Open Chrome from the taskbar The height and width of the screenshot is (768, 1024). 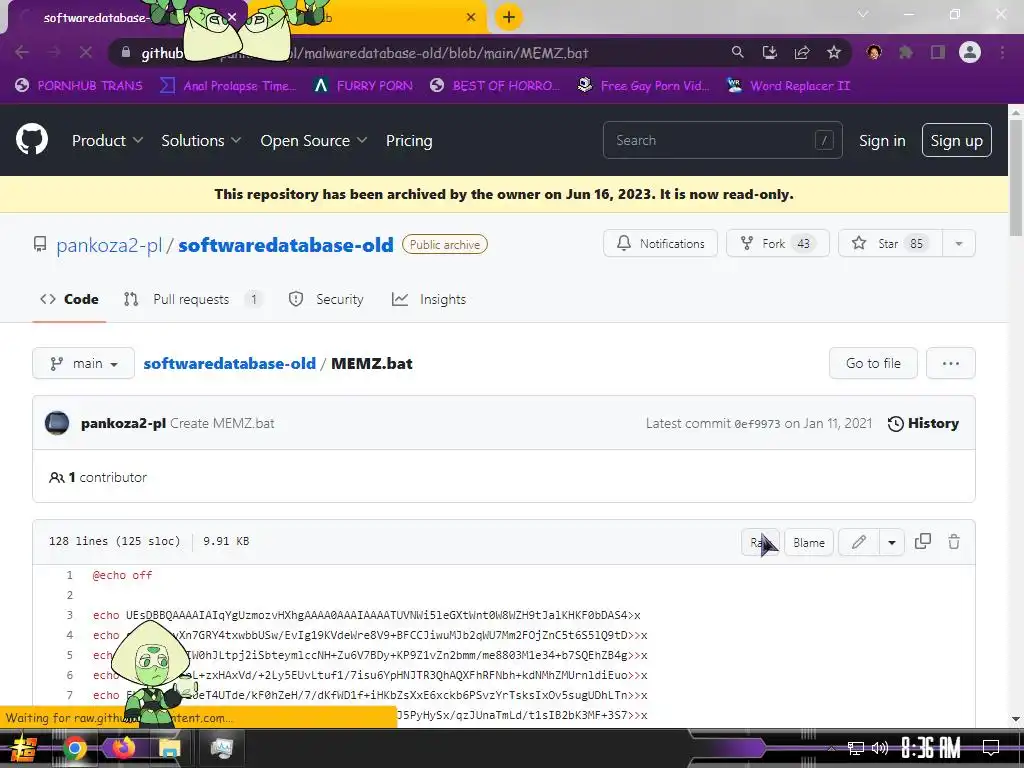click(74, 748)
